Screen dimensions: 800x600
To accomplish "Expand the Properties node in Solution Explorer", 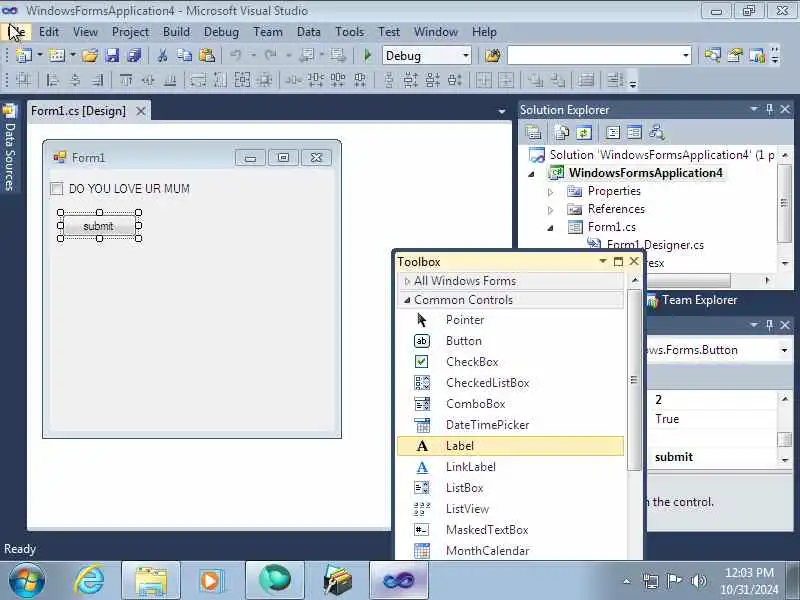I will click(551, 192).
